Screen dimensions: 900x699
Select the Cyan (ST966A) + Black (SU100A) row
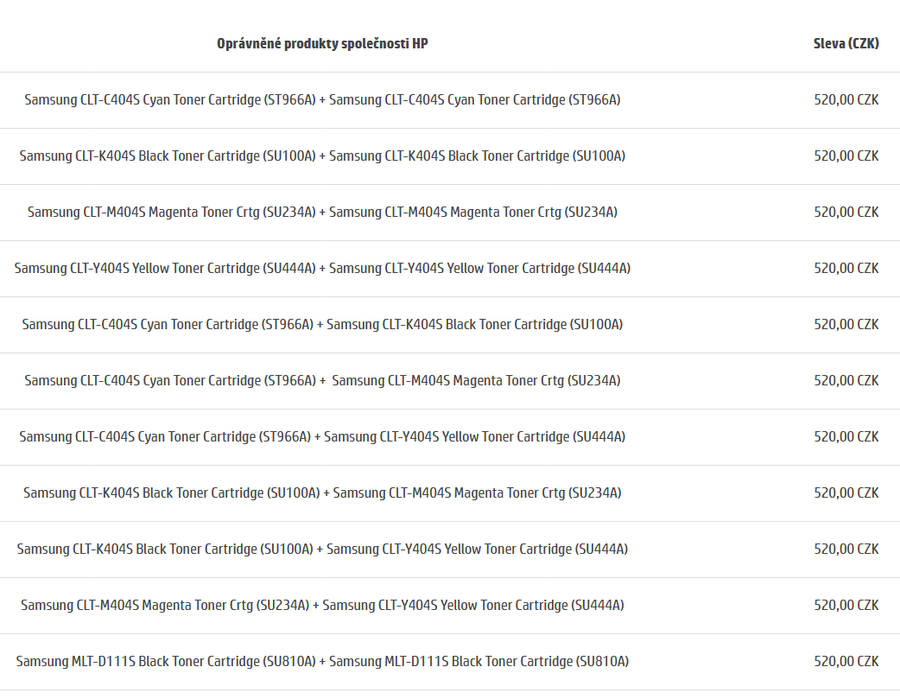pos(450,325)
